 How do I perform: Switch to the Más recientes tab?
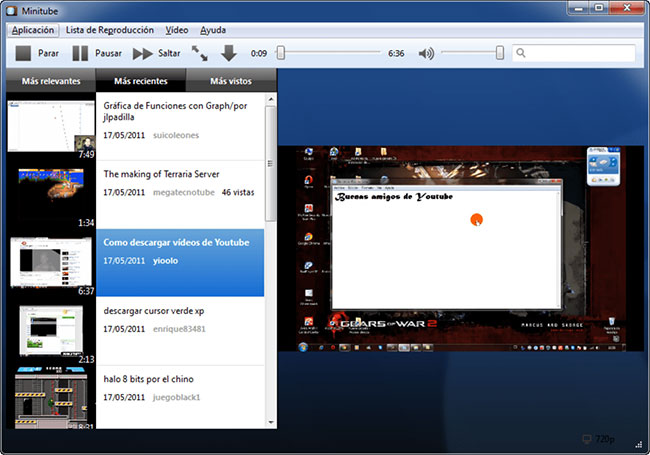coord(141,81)
